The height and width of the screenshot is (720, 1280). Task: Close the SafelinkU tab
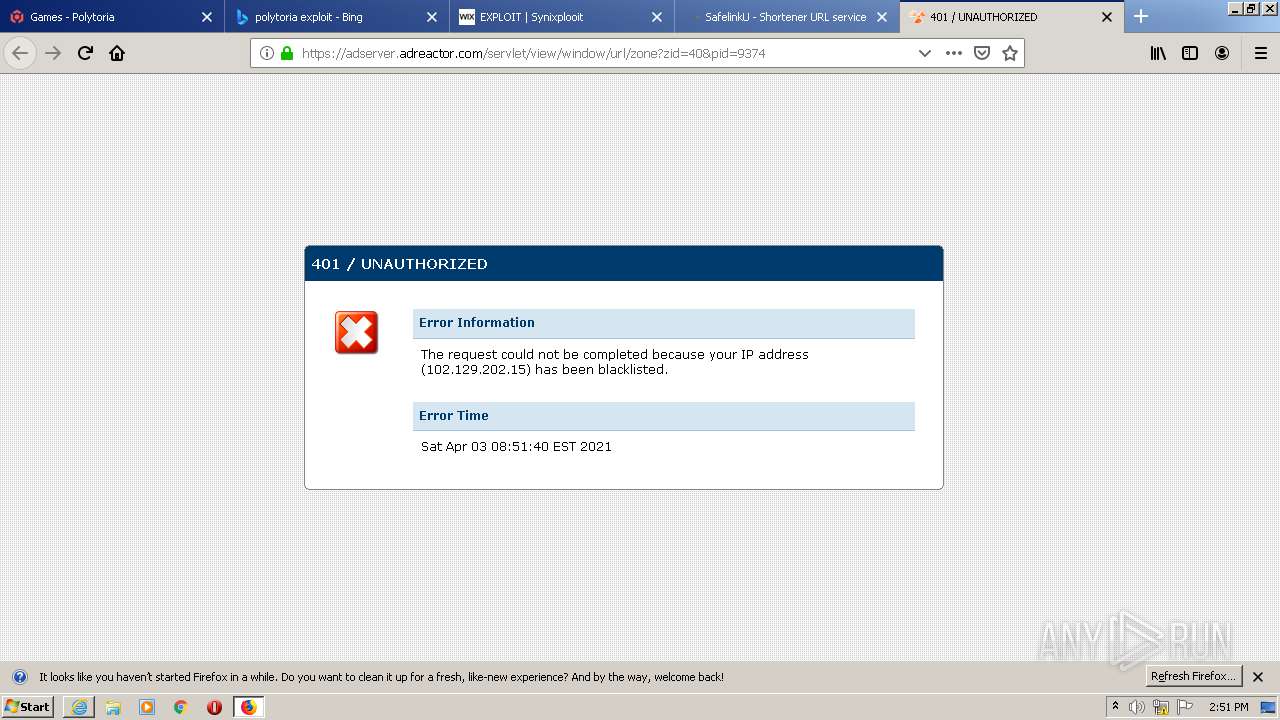(882, 17)
